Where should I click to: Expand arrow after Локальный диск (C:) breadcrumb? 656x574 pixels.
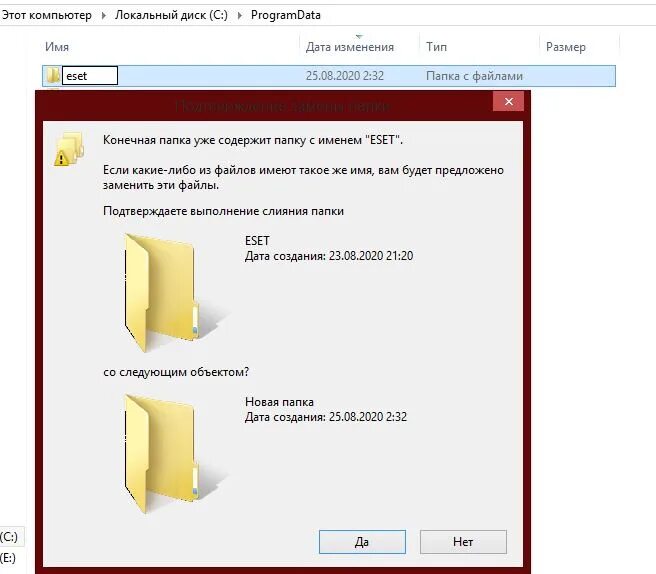point(240,15)
